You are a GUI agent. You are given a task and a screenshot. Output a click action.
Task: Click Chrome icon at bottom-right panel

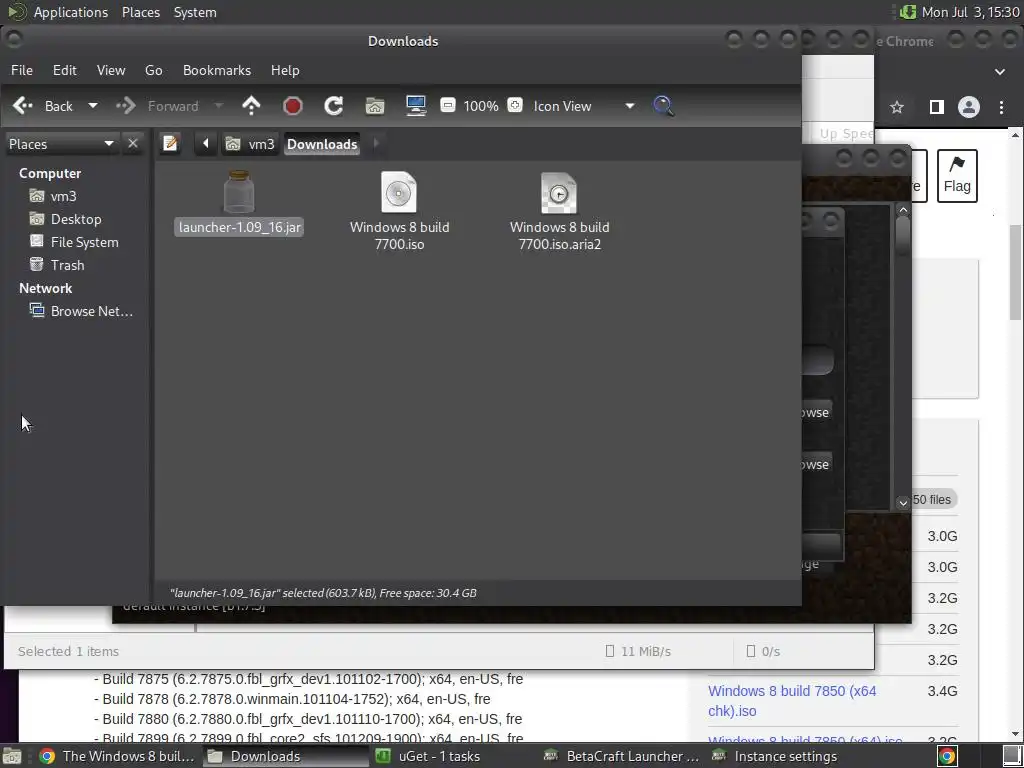947,756
